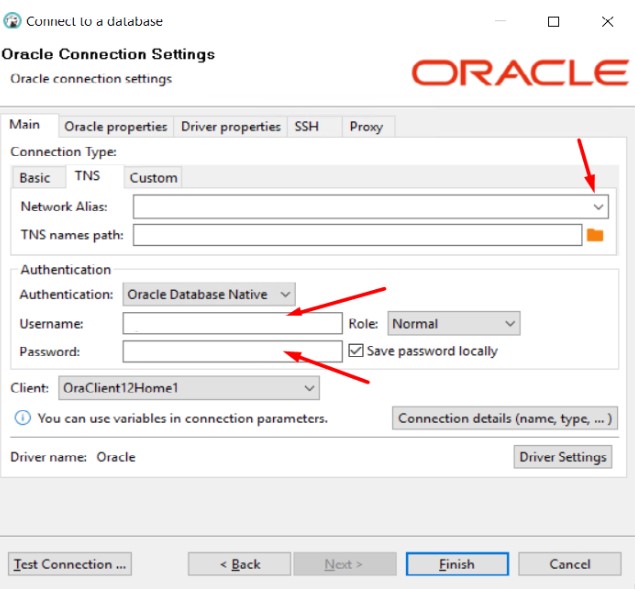The width and height of the screenshot is (635, 589).
Task: Click the 'Driver name:' label text
Action: [49, 457]
